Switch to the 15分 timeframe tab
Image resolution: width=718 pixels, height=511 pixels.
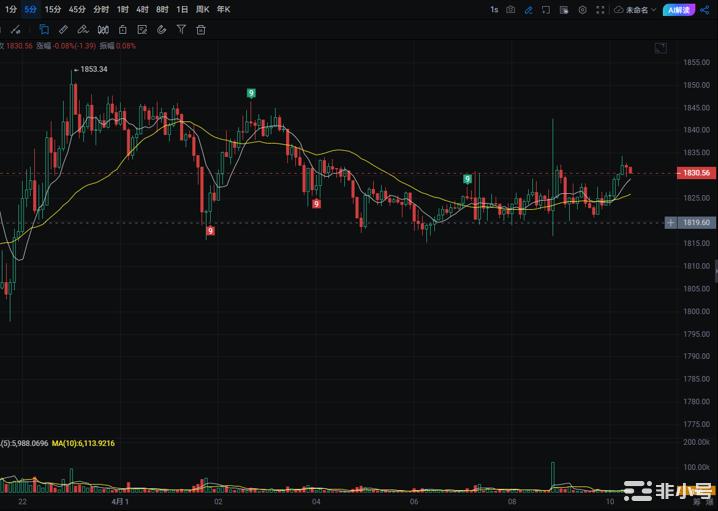[53, 9]
